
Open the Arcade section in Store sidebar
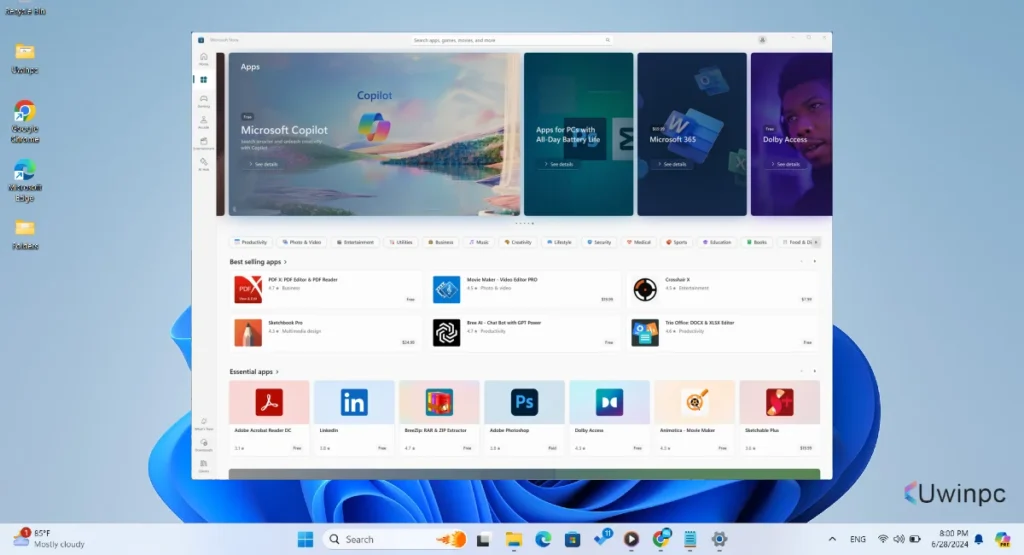click(204, 122)
